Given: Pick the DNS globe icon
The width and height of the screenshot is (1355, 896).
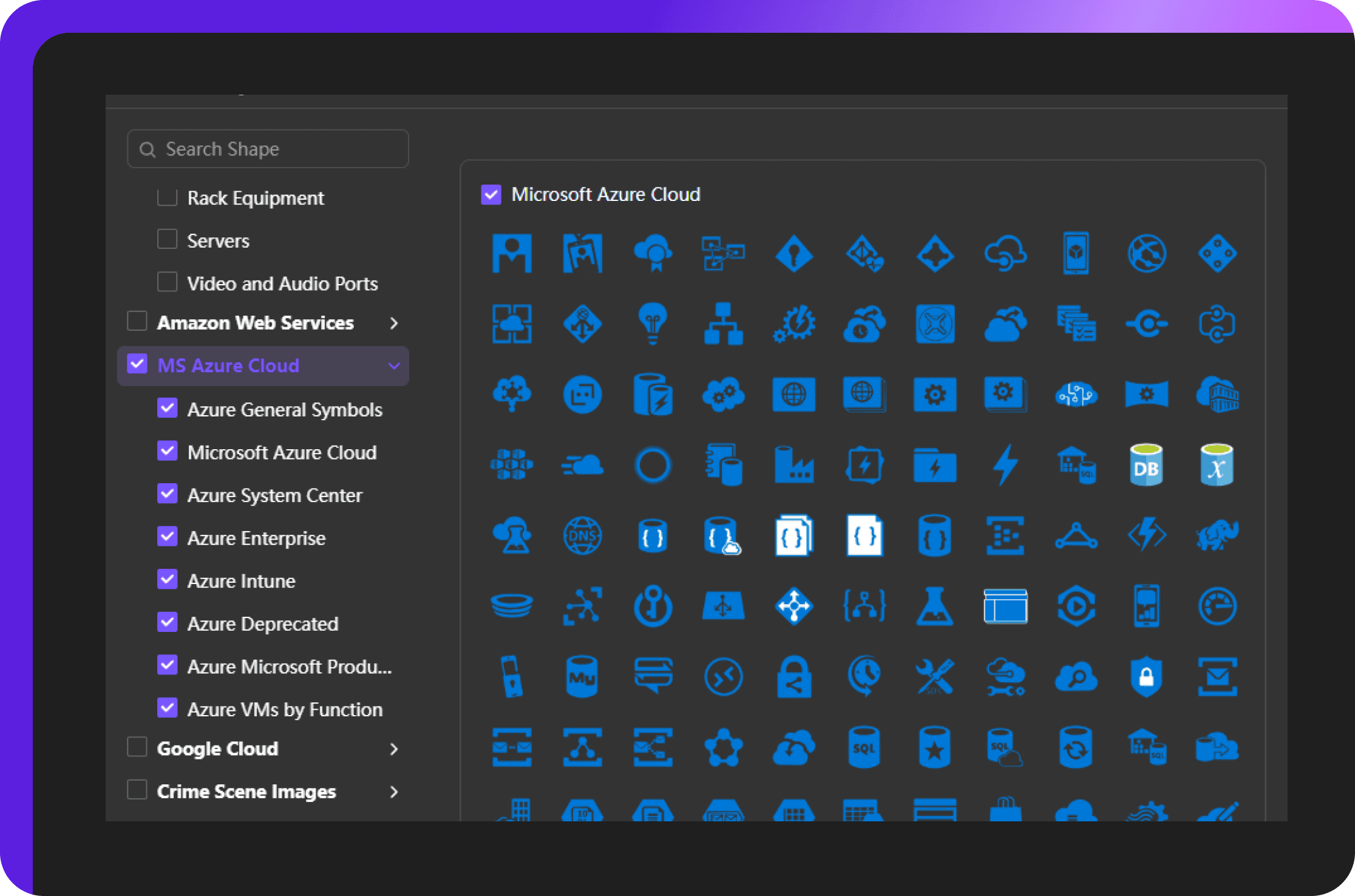Looking at the screenshot, I should [582, 536].
